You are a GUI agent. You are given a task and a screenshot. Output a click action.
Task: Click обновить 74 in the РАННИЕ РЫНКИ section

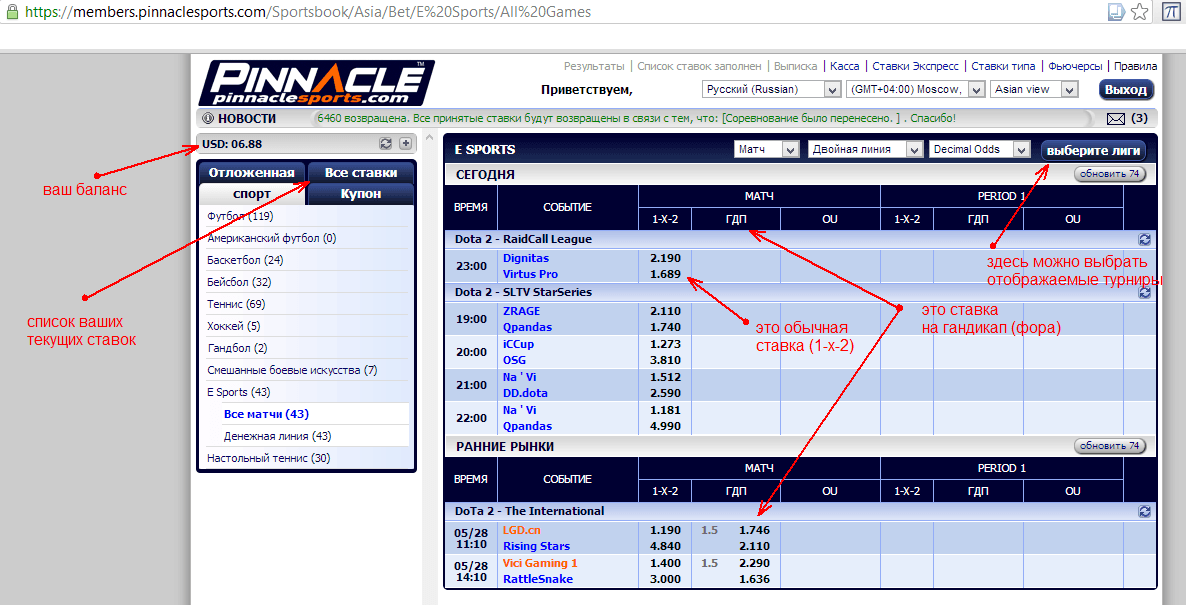click(x=1110, y=446)
